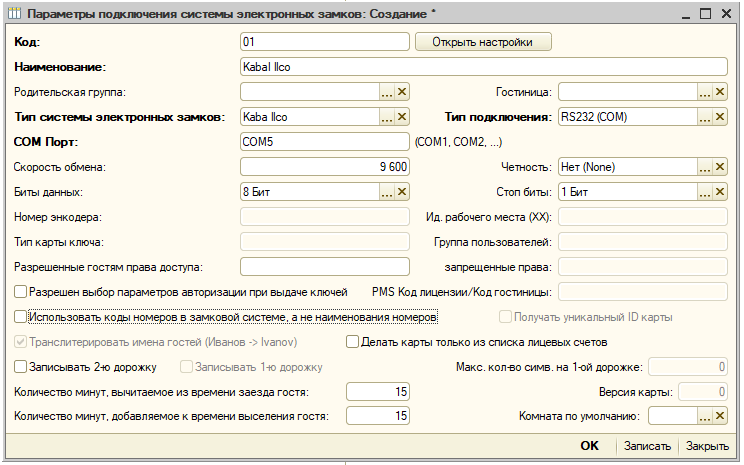Open Комната по умолчанию selection ellipsis

(705, 416)
